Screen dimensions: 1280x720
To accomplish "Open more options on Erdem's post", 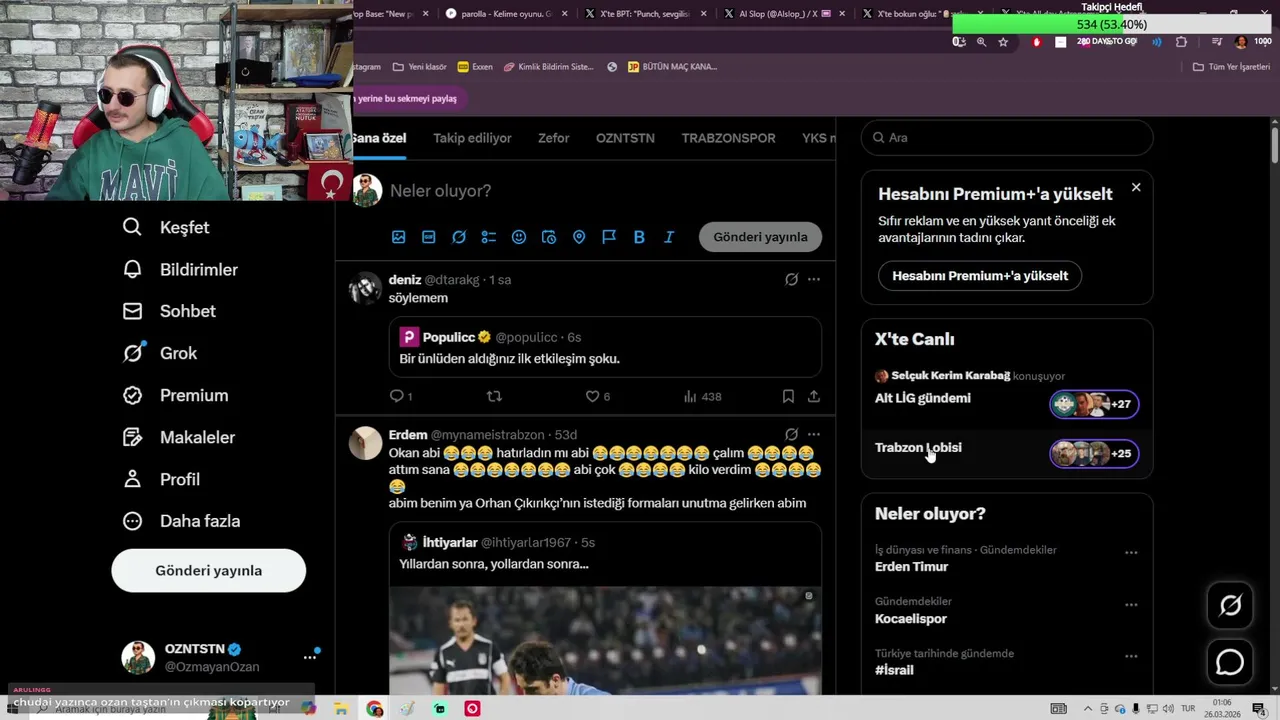I will coord(814,434).
